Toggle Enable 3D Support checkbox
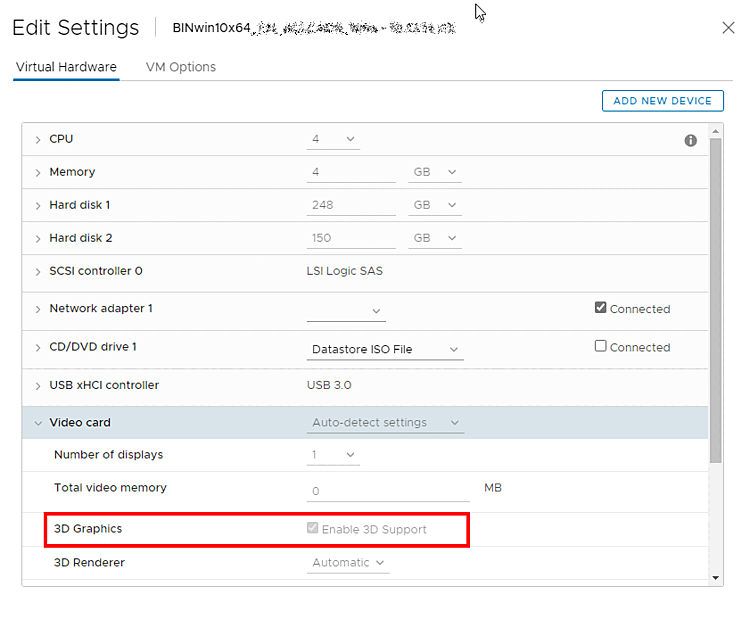 click(x=313, y=528)
